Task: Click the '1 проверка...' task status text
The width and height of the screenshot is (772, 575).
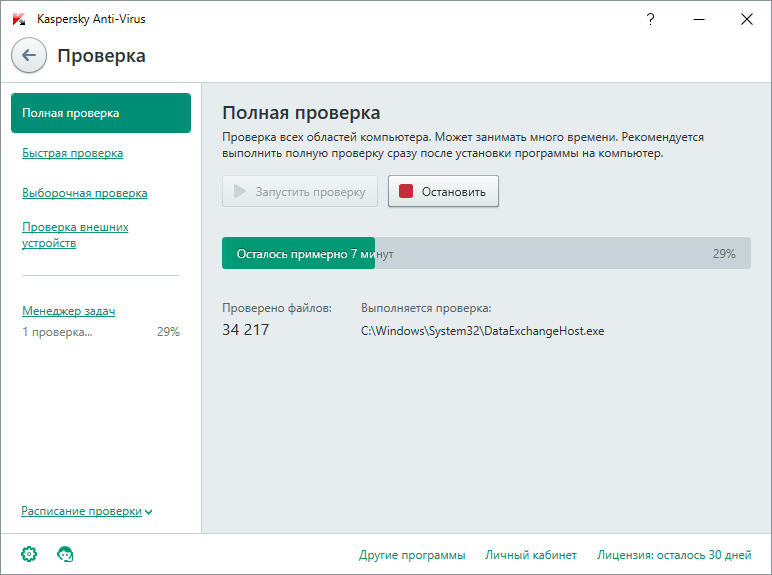Action: click(x=57, y=332)
